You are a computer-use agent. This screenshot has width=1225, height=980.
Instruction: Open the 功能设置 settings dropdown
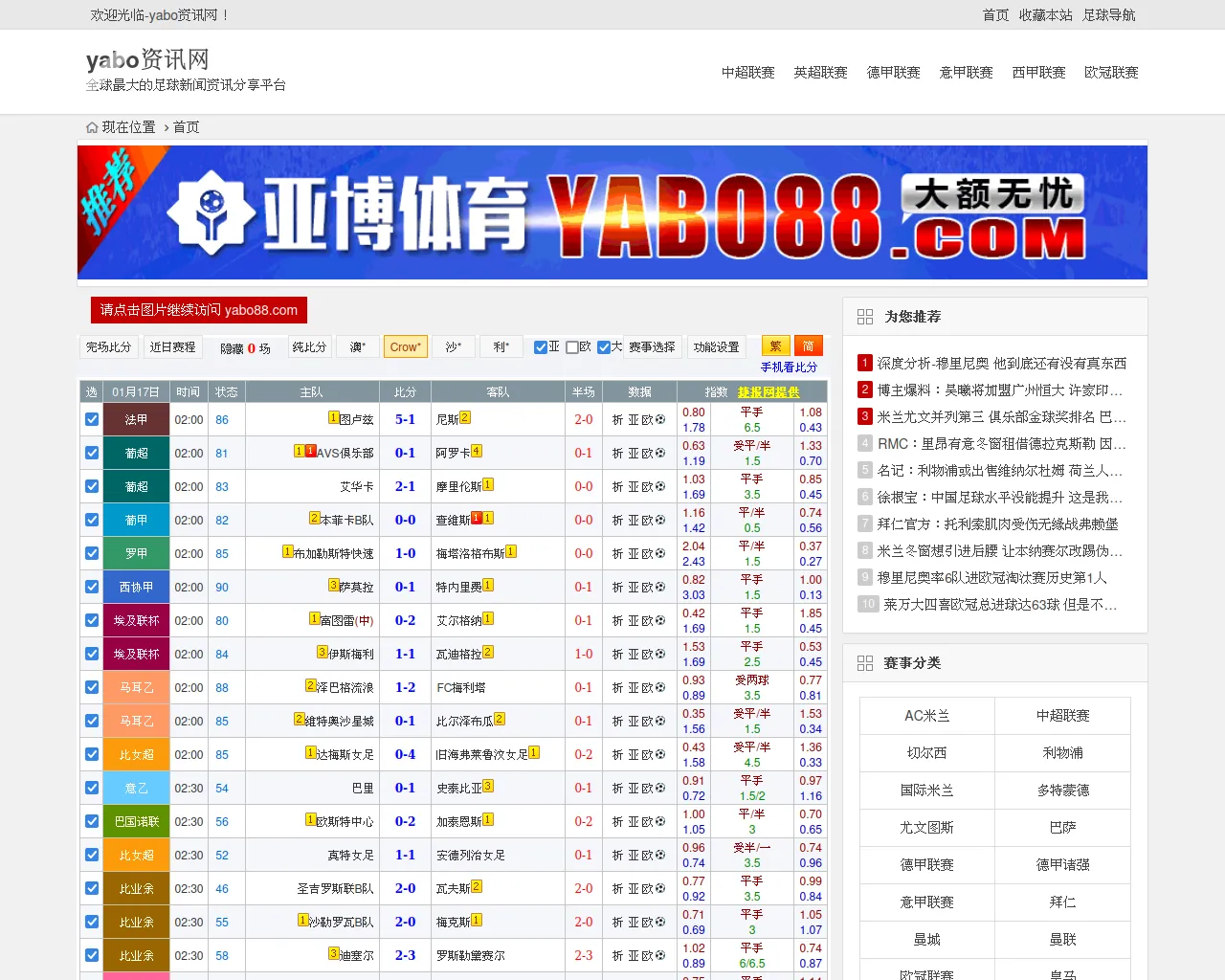[717, 346]
